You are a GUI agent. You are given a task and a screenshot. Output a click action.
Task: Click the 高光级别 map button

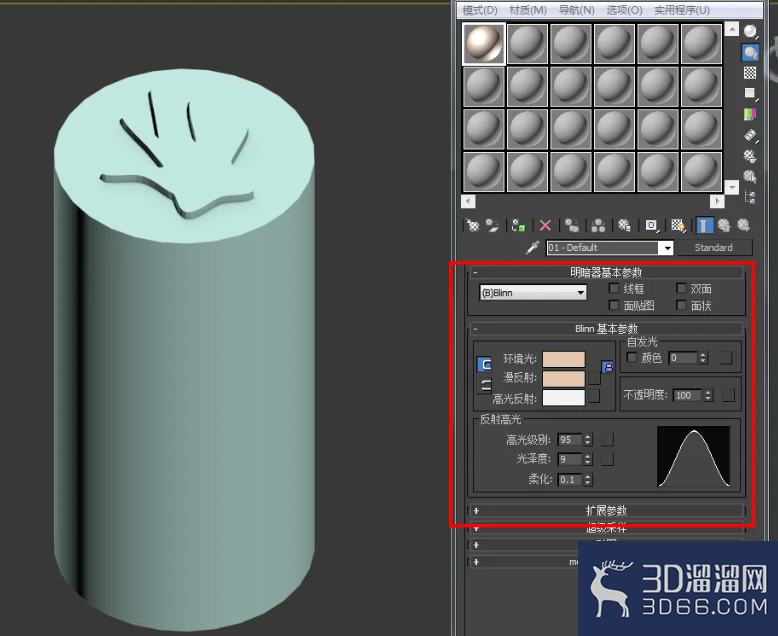click(607, 440)
